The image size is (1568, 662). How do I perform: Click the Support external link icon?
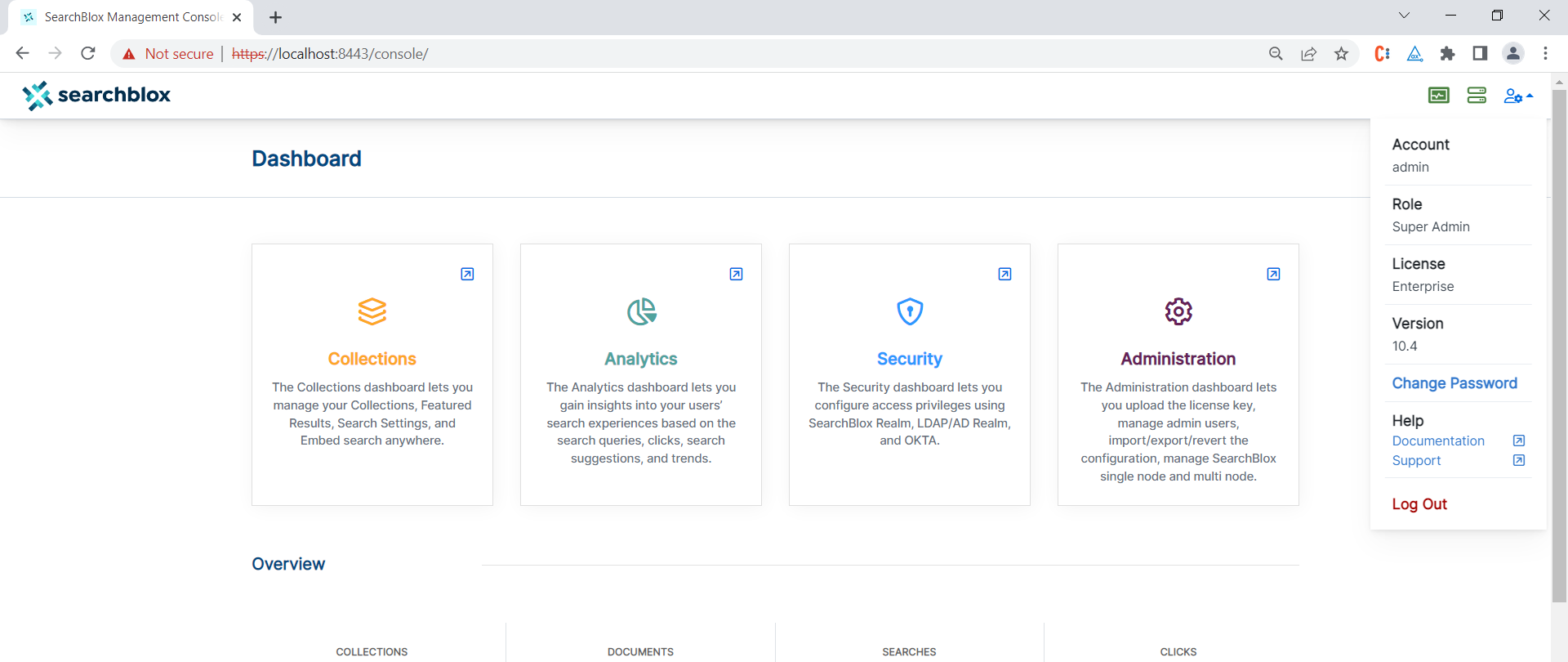(1519, 460)
